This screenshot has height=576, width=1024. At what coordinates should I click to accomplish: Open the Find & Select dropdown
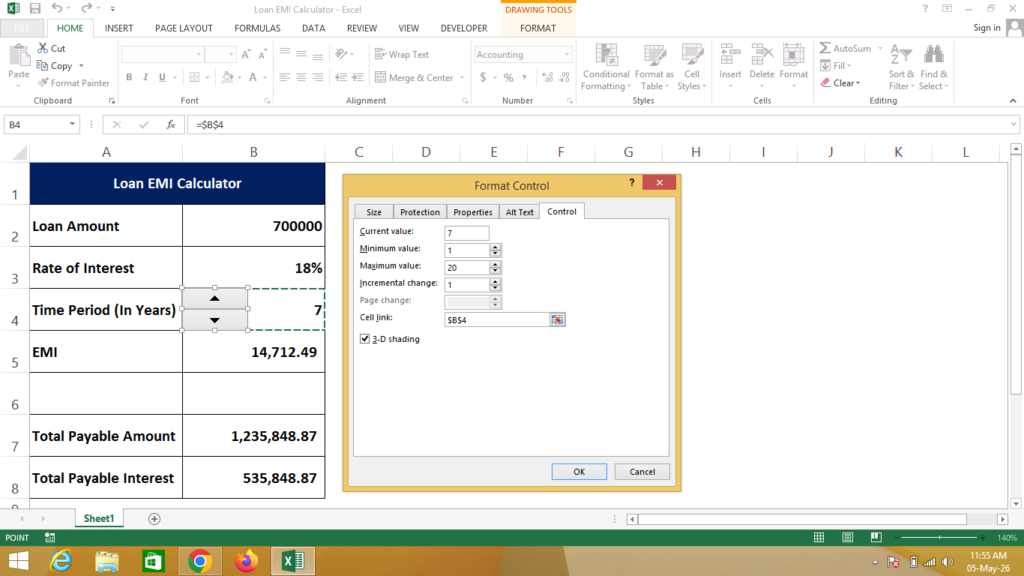933,68
